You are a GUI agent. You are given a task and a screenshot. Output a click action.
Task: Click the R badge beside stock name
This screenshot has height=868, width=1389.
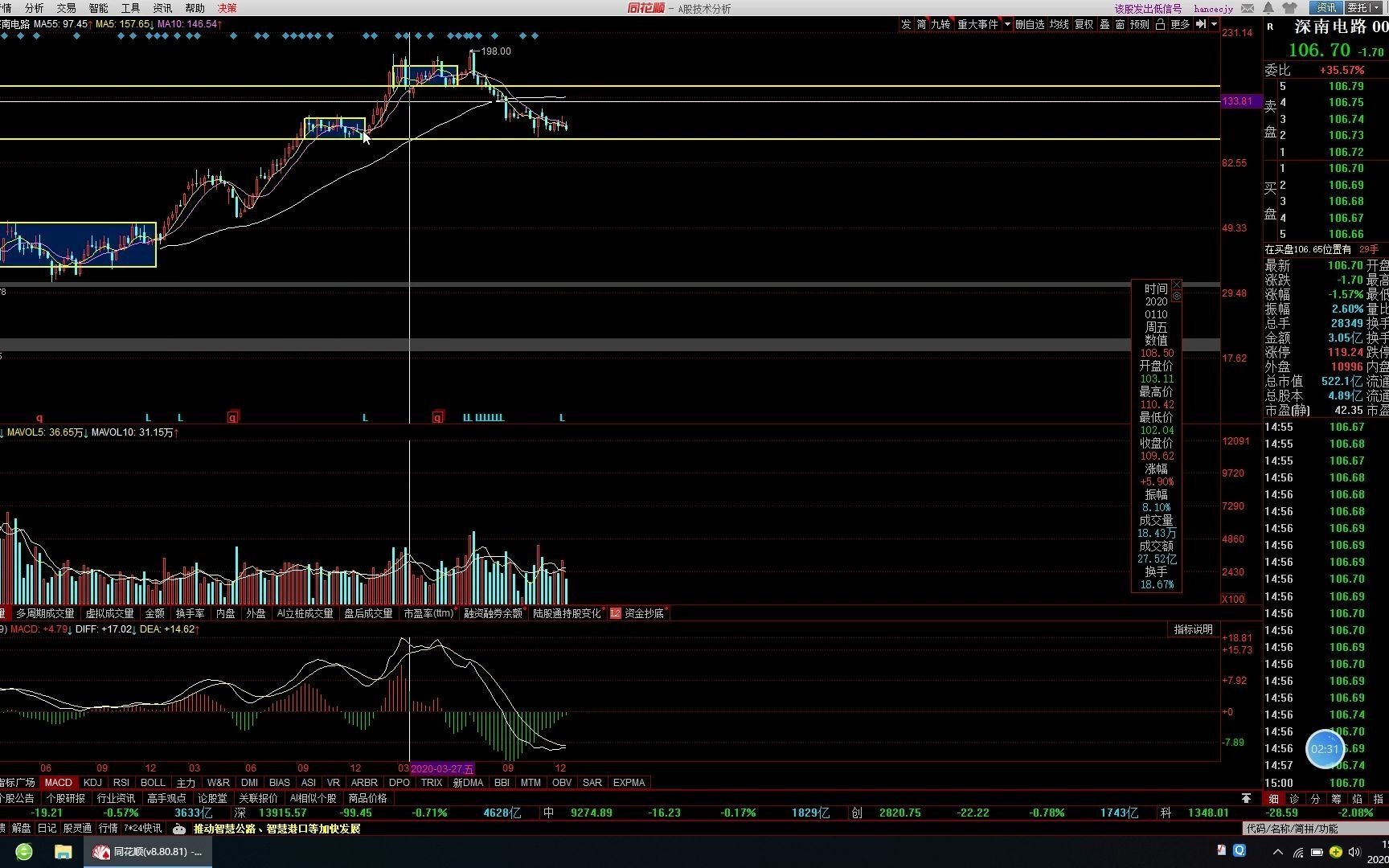(x=1270, y=27)
